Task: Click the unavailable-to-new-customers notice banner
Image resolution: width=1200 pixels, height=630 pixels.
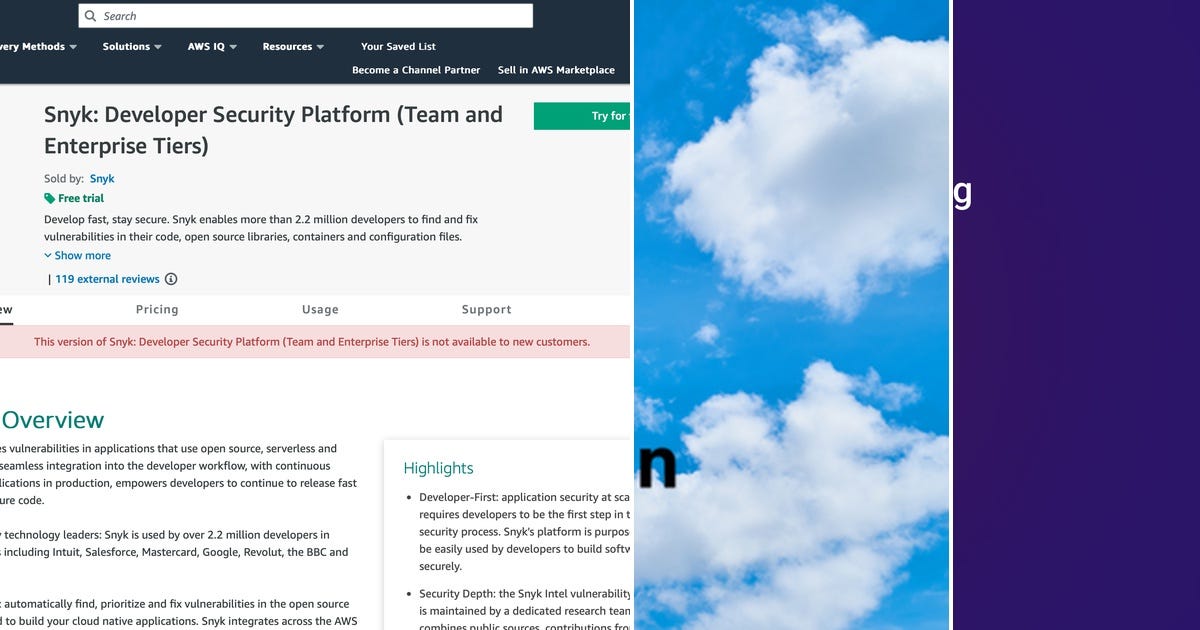Action: pyautogui.click(x=313, y=342)
